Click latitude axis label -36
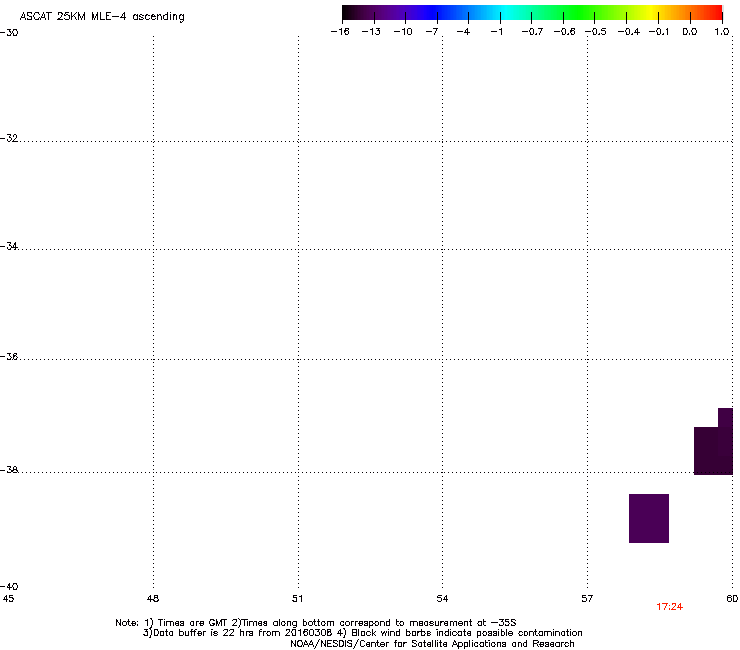 point(9,356)
